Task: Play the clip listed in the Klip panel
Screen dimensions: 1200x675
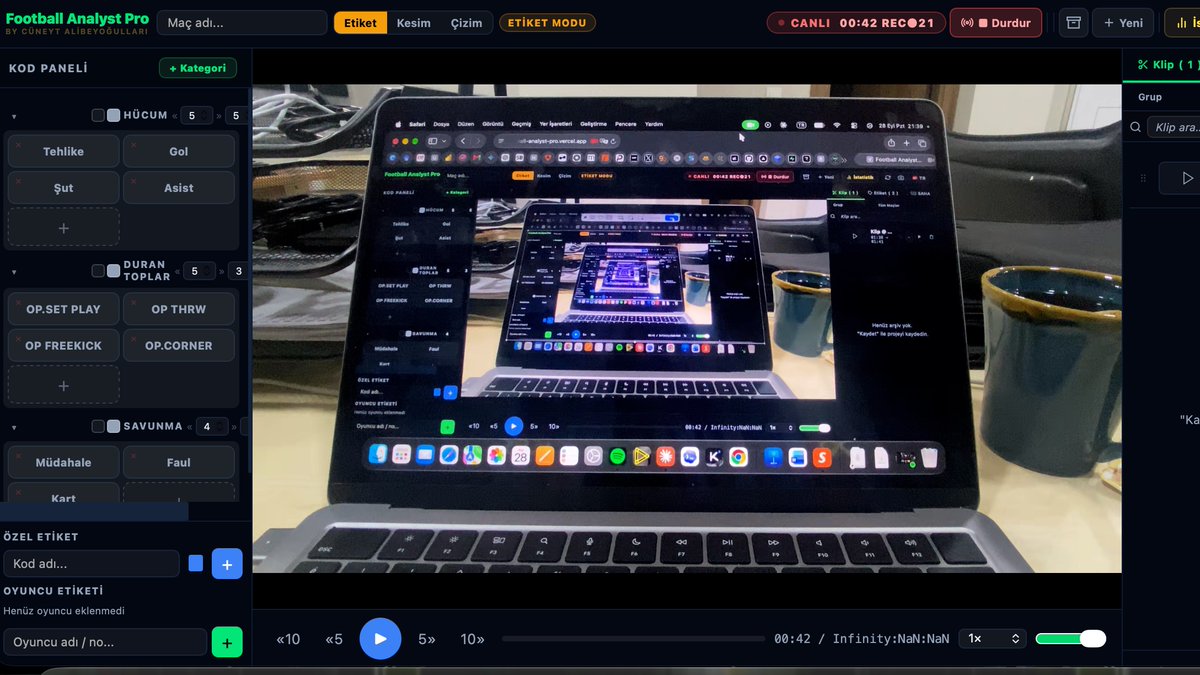Action: click(x=1187, y=178)
